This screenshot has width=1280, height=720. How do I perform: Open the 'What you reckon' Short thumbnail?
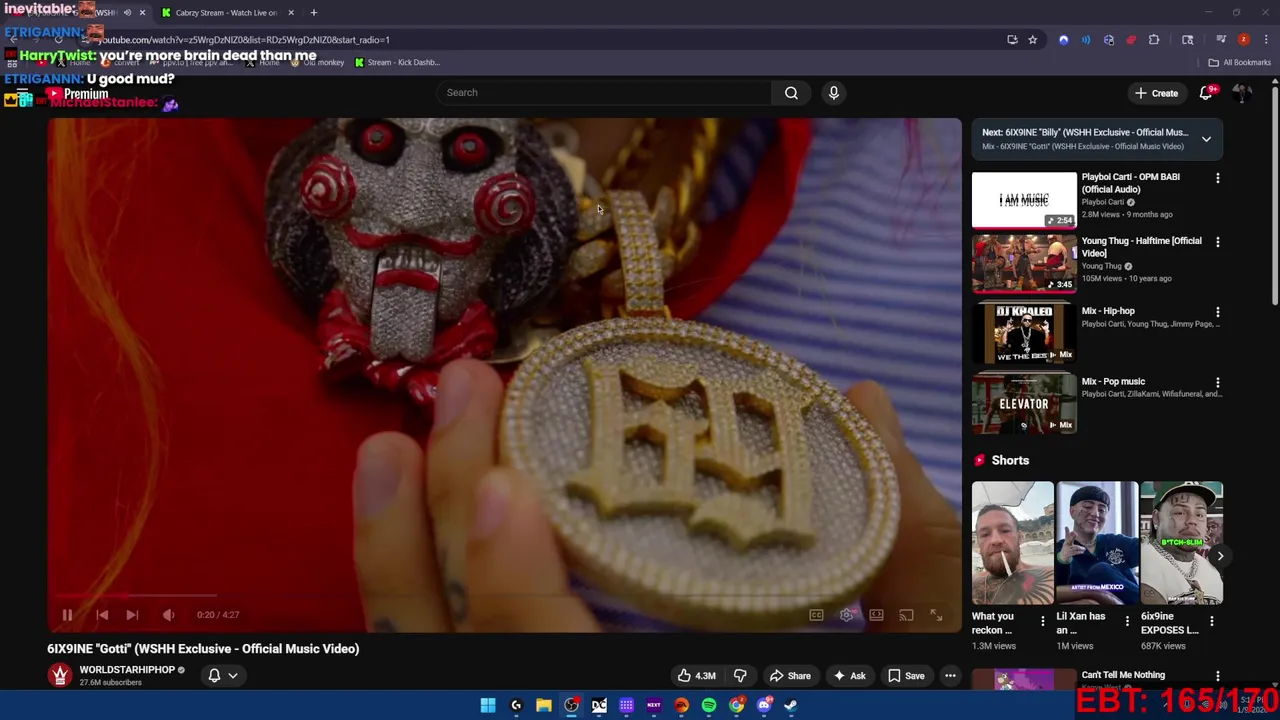(x=1012, y=543)
